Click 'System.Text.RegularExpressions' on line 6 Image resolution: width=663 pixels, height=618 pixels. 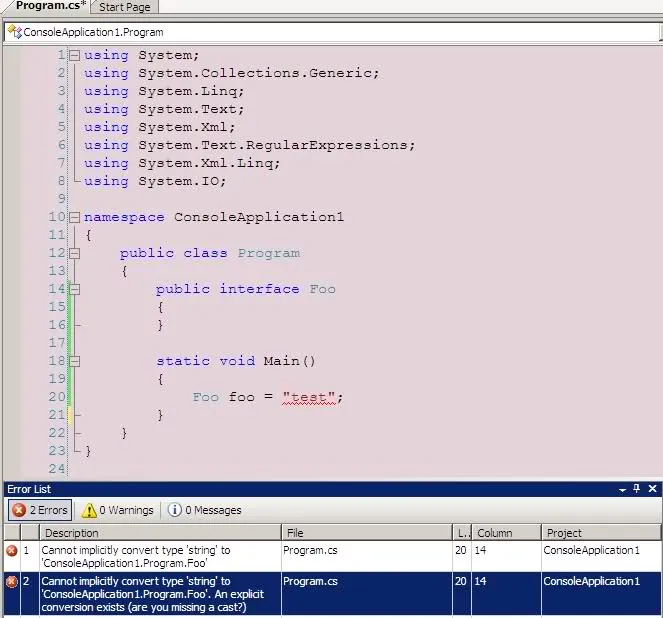273,145
